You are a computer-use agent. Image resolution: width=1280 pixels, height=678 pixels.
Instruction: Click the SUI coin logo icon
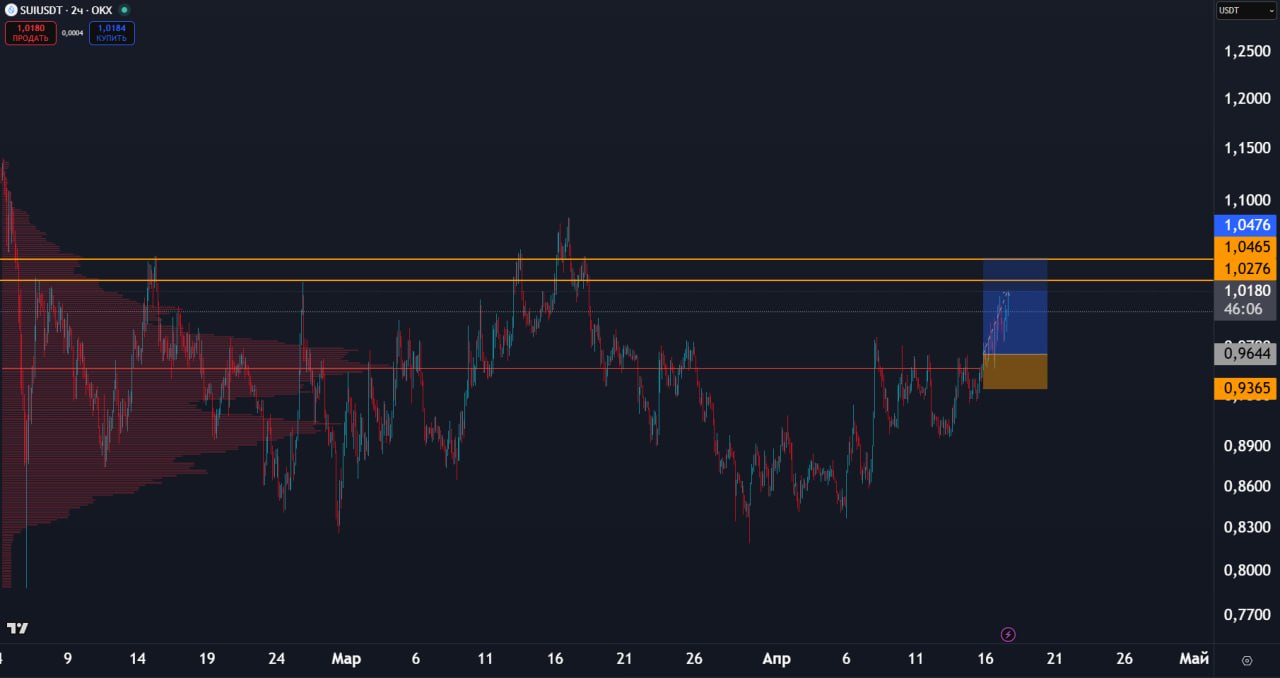click(10, 10)
